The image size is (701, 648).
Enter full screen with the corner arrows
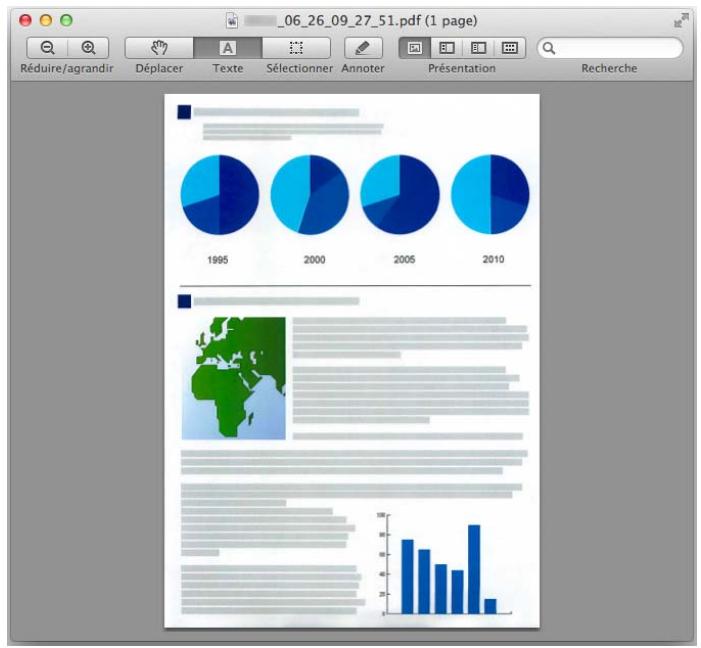[x=682, y=19]
